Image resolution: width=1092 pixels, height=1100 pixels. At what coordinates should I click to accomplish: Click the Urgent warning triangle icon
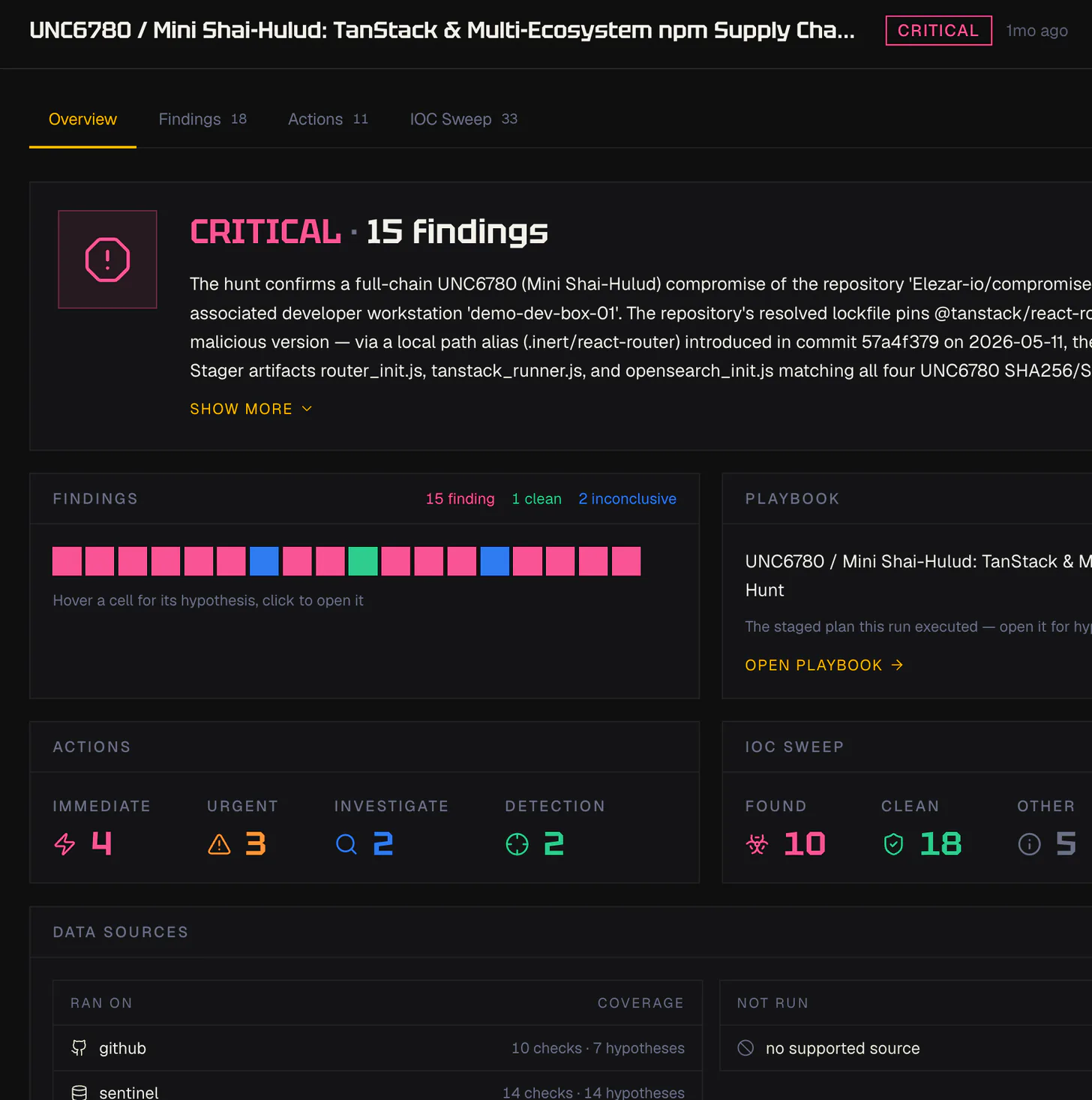pos(219,844)
